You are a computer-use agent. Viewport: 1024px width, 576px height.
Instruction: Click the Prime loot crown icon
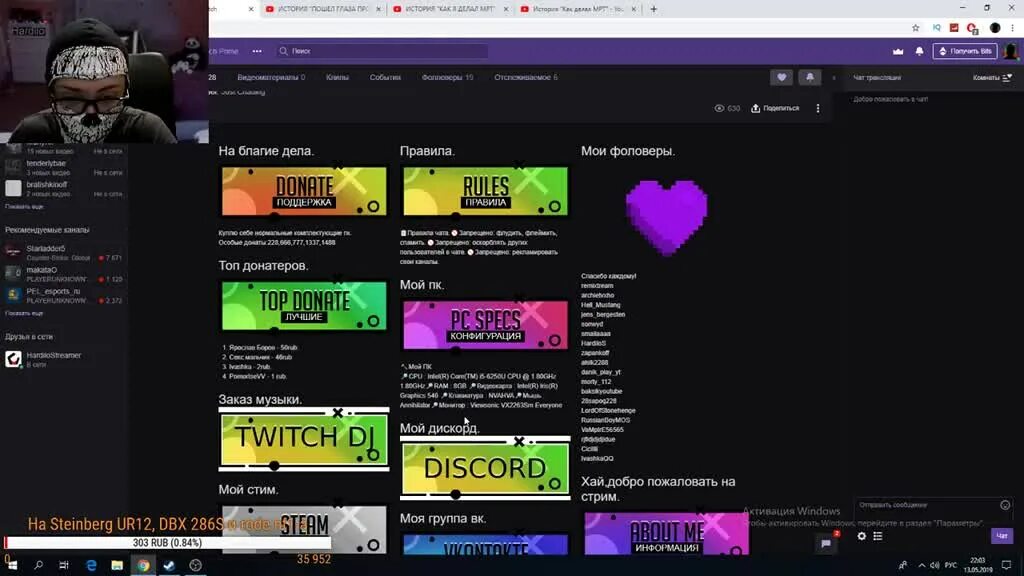(x=898, y=51)
